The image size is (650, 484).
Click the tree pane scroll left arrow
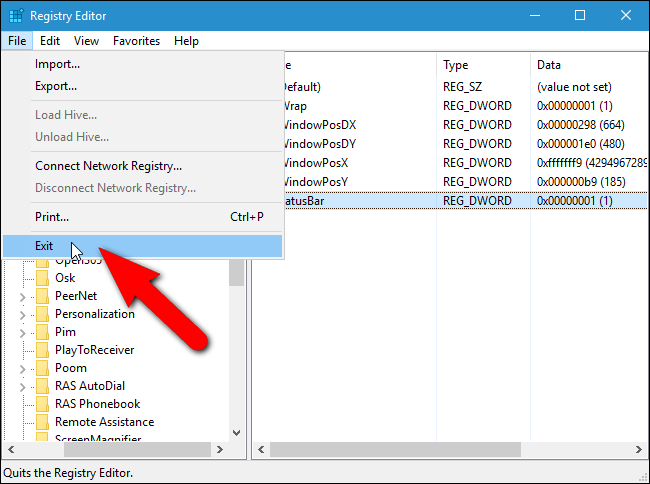[11, 450]
